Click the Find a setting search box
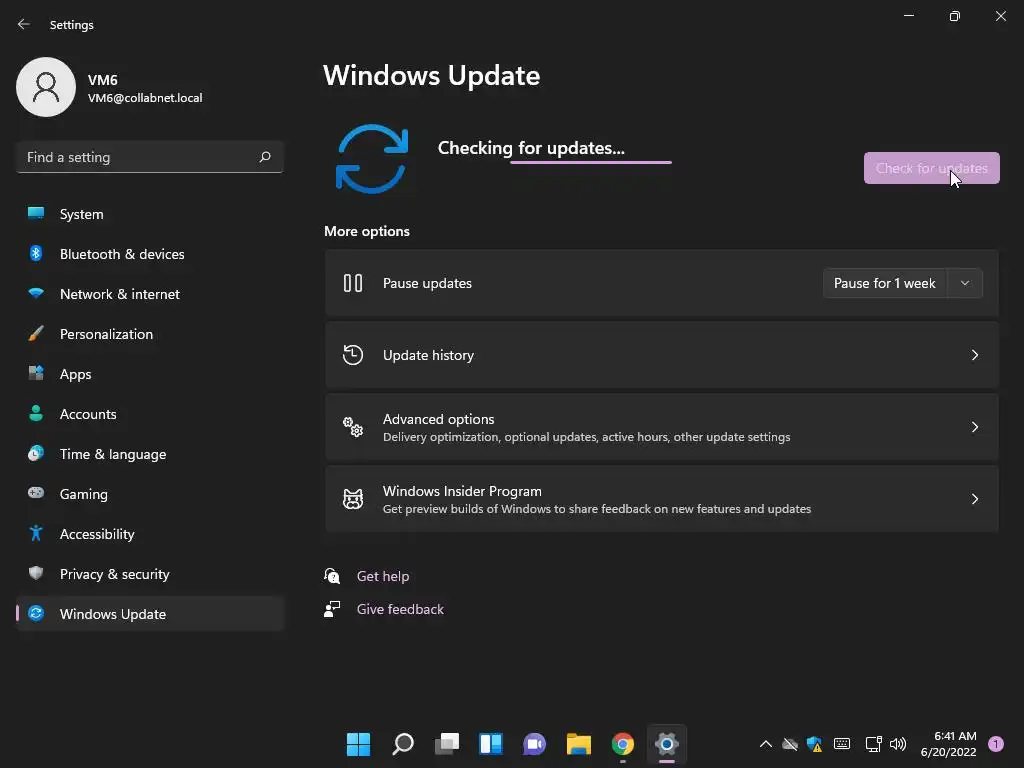The image size is (1024, 768). [150, 157]
